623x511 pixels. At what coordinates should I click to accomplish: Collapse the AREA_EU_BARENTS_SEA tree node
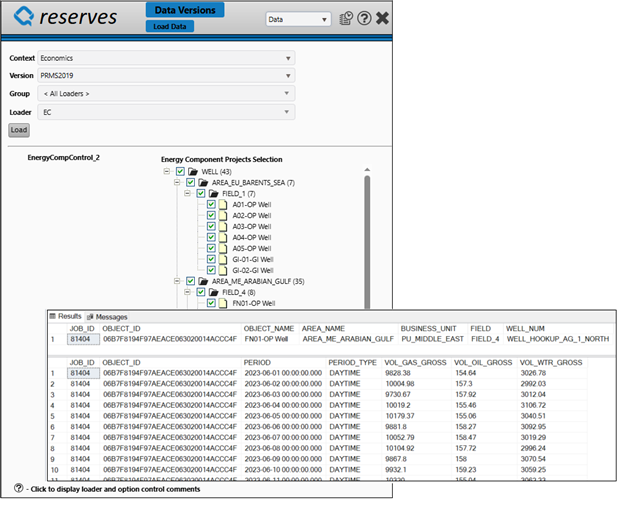tap(177, 182)
